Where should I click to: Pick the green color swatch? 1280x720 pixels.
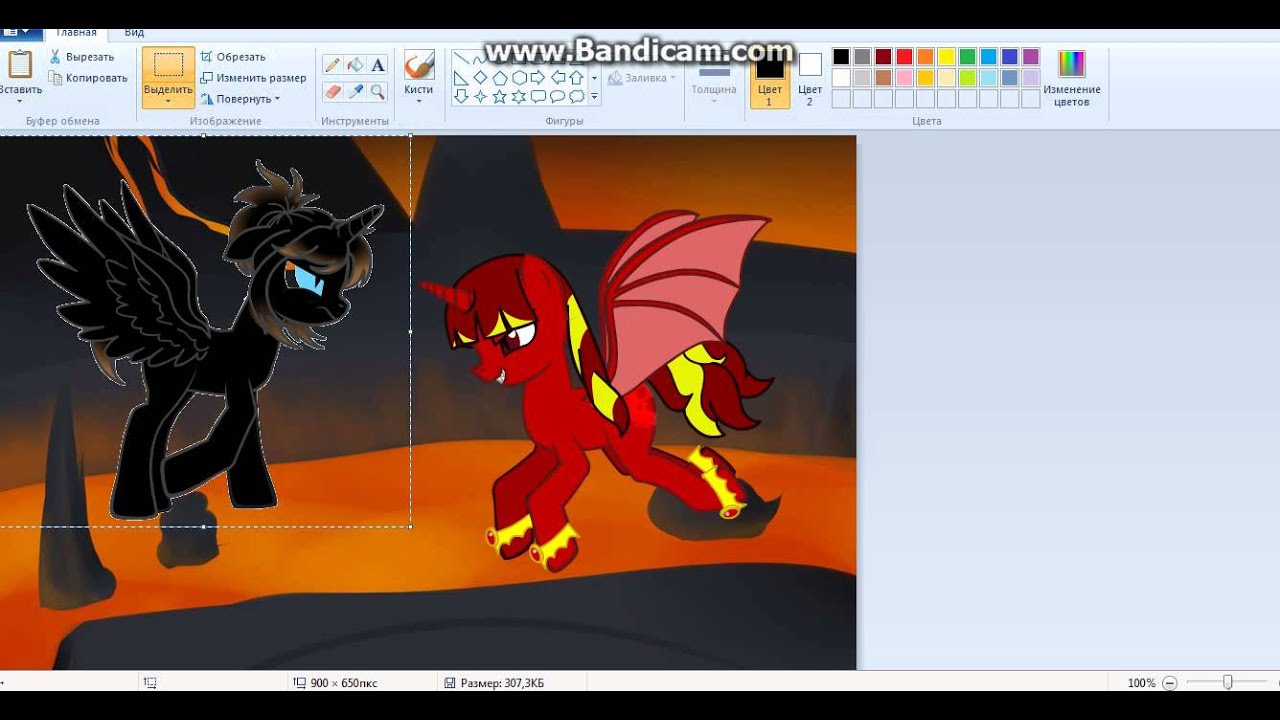pyautogui.click(x=967, y=57)
